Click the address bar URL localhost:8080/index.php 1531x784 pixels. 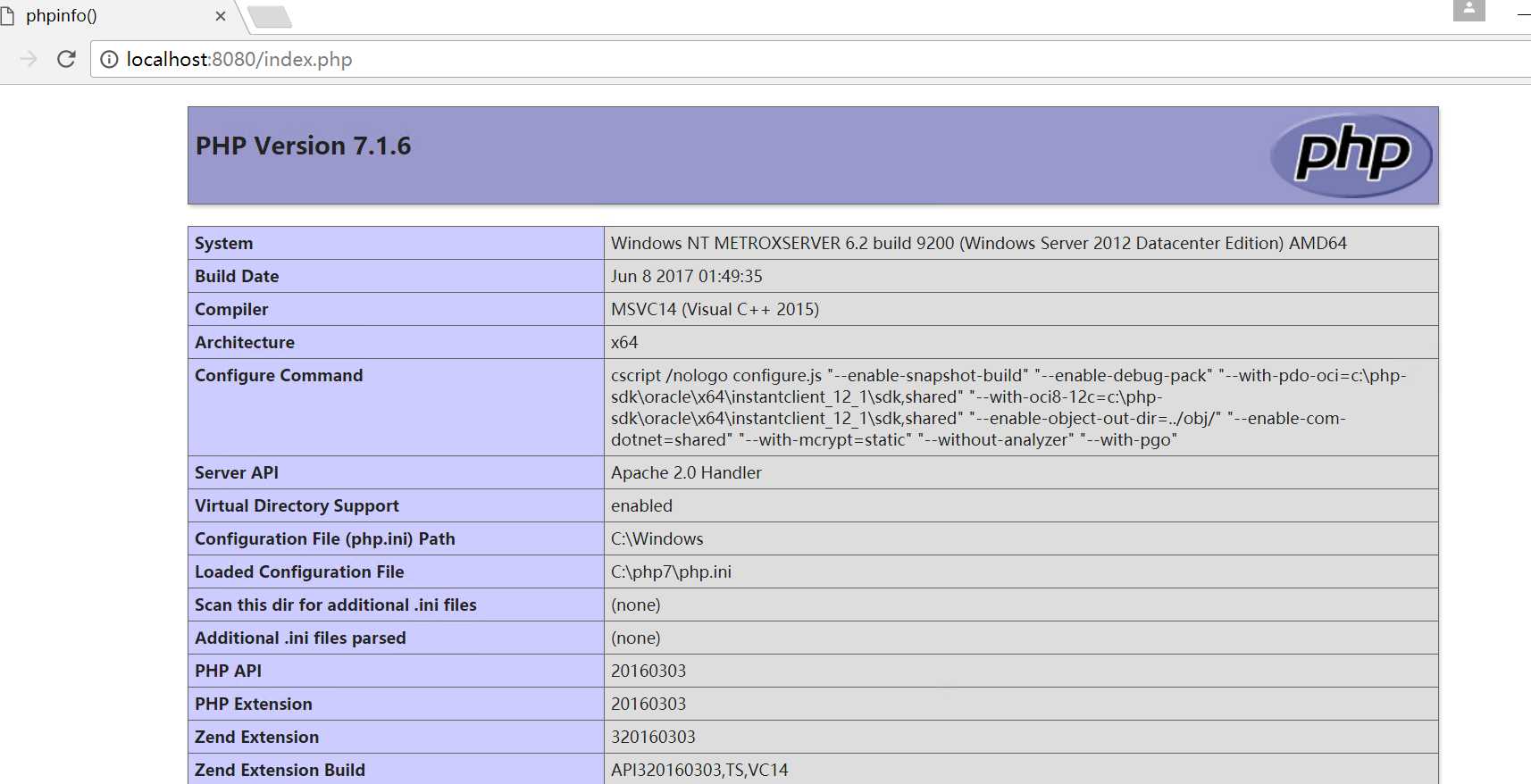click(x=239, y=59)
